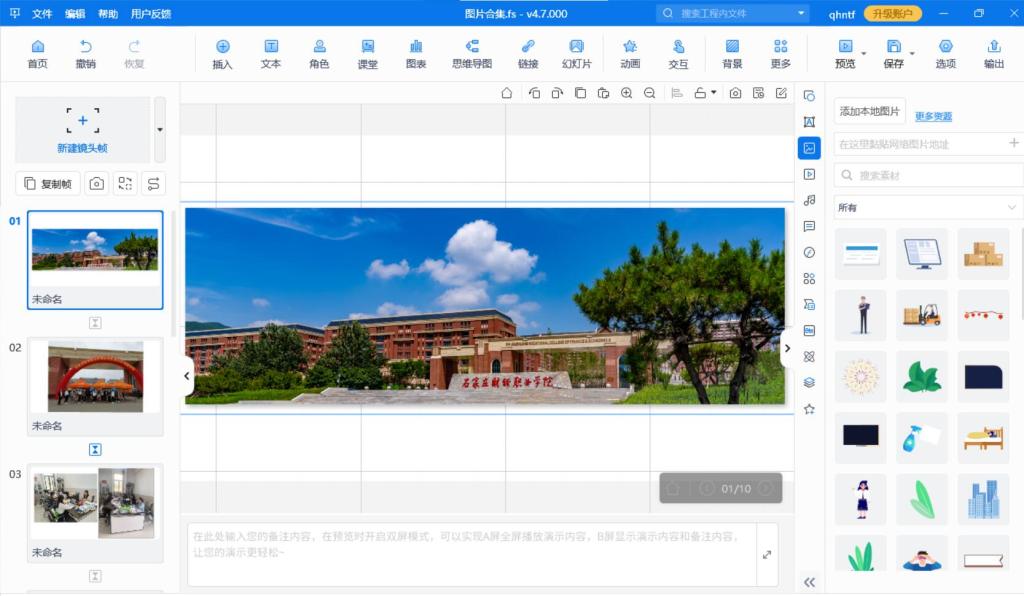This screenshot has width=1024, height=596.
Task: Click the edit pencil icon in canvas toolbar
Action: 781,93
